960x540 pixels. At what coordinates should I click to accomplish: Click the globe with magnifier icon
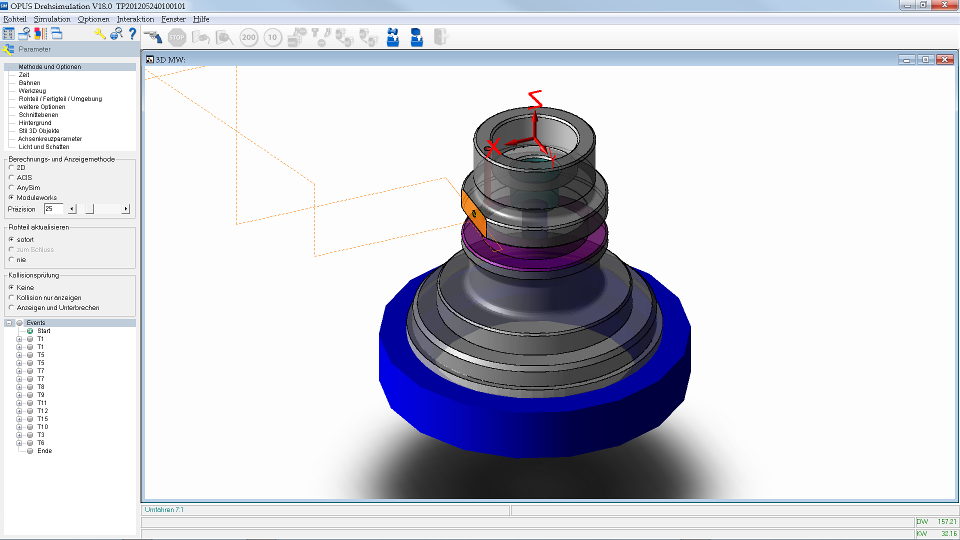tap(116, 34)
